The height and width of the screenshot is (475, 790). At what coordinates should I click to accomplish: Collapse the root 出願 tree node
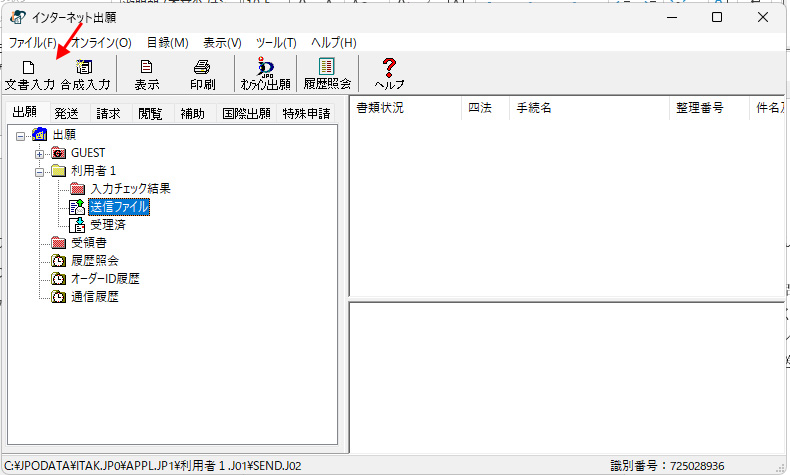[x=21, y=135]
